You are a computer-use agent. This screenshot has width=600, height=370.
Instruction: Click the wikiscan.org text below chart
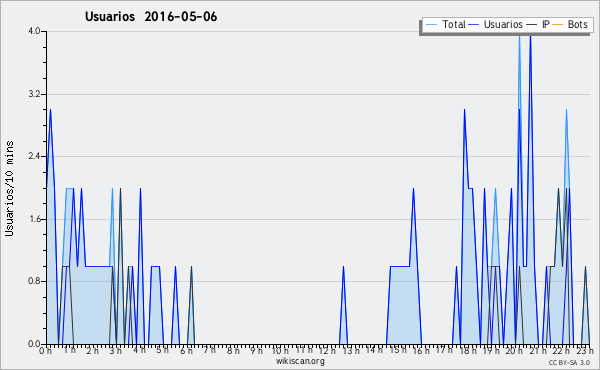[x=300, y=361]
